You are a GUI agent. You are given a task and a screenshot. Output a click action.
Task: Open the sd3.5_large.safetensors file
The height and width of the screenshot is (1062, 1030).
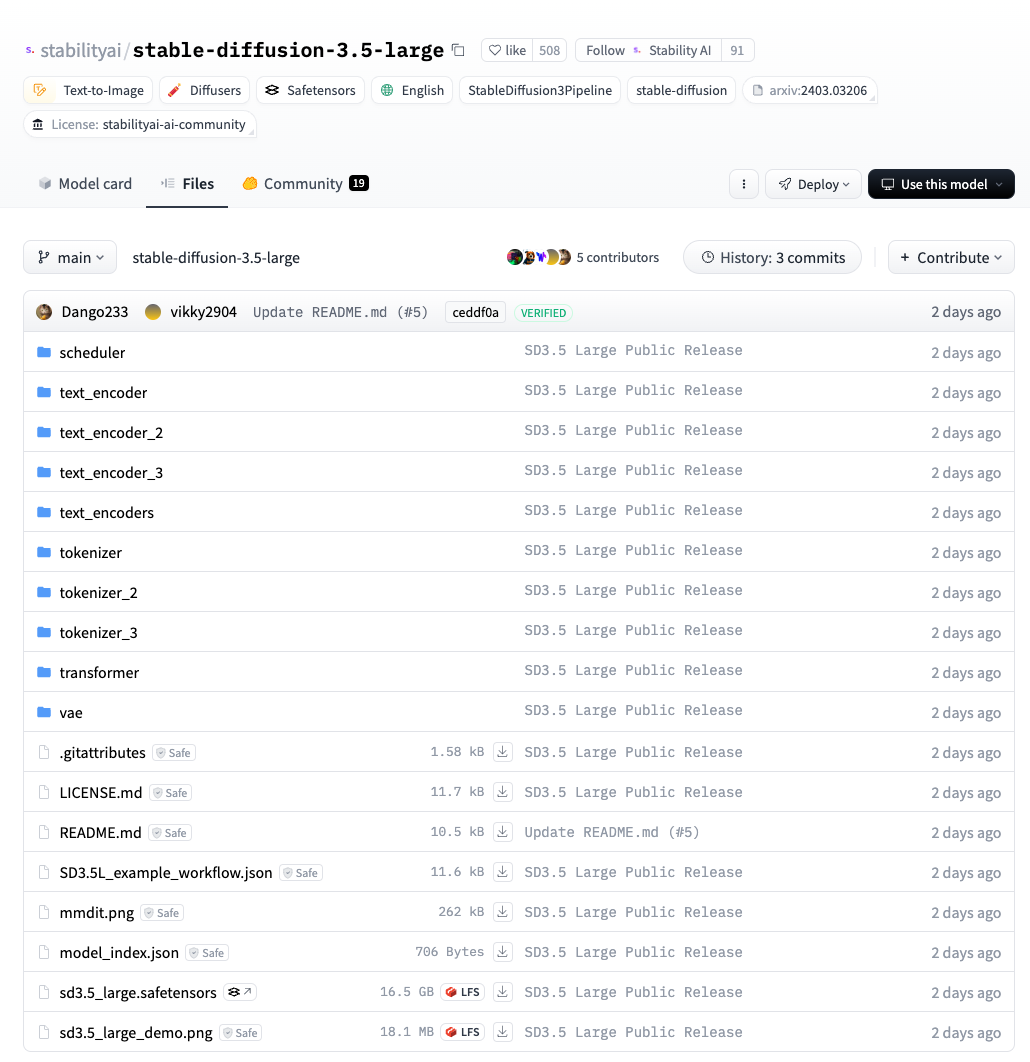click(138, 992)
